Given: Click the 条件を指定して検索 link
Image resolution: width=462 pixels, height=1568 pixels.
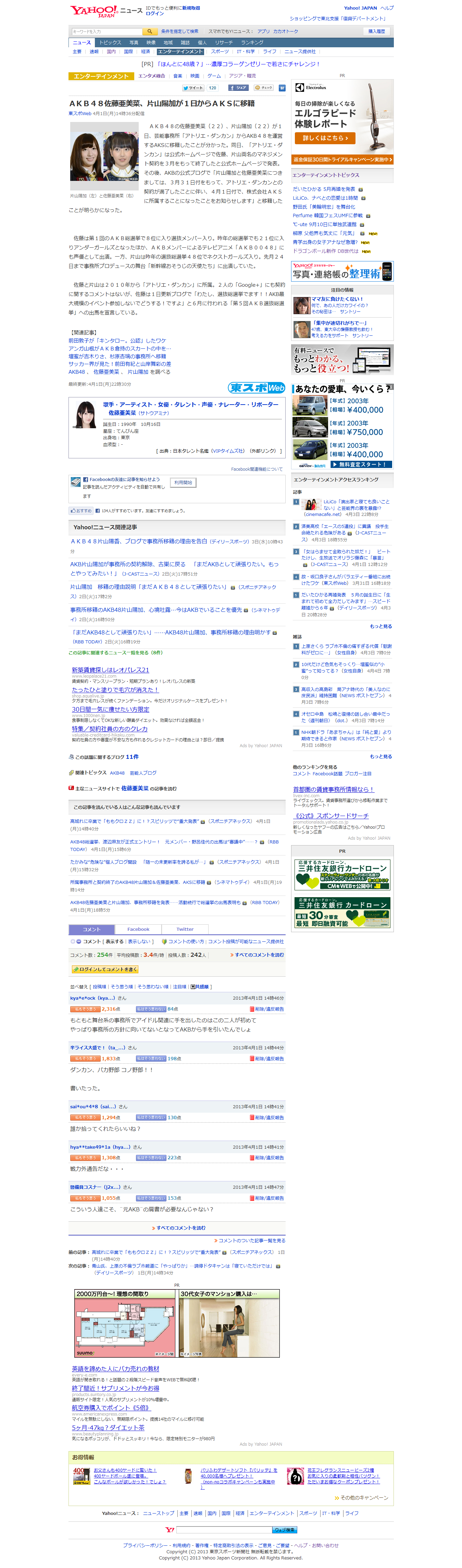Looking at the screenshot, I should (x=179, y=31).
